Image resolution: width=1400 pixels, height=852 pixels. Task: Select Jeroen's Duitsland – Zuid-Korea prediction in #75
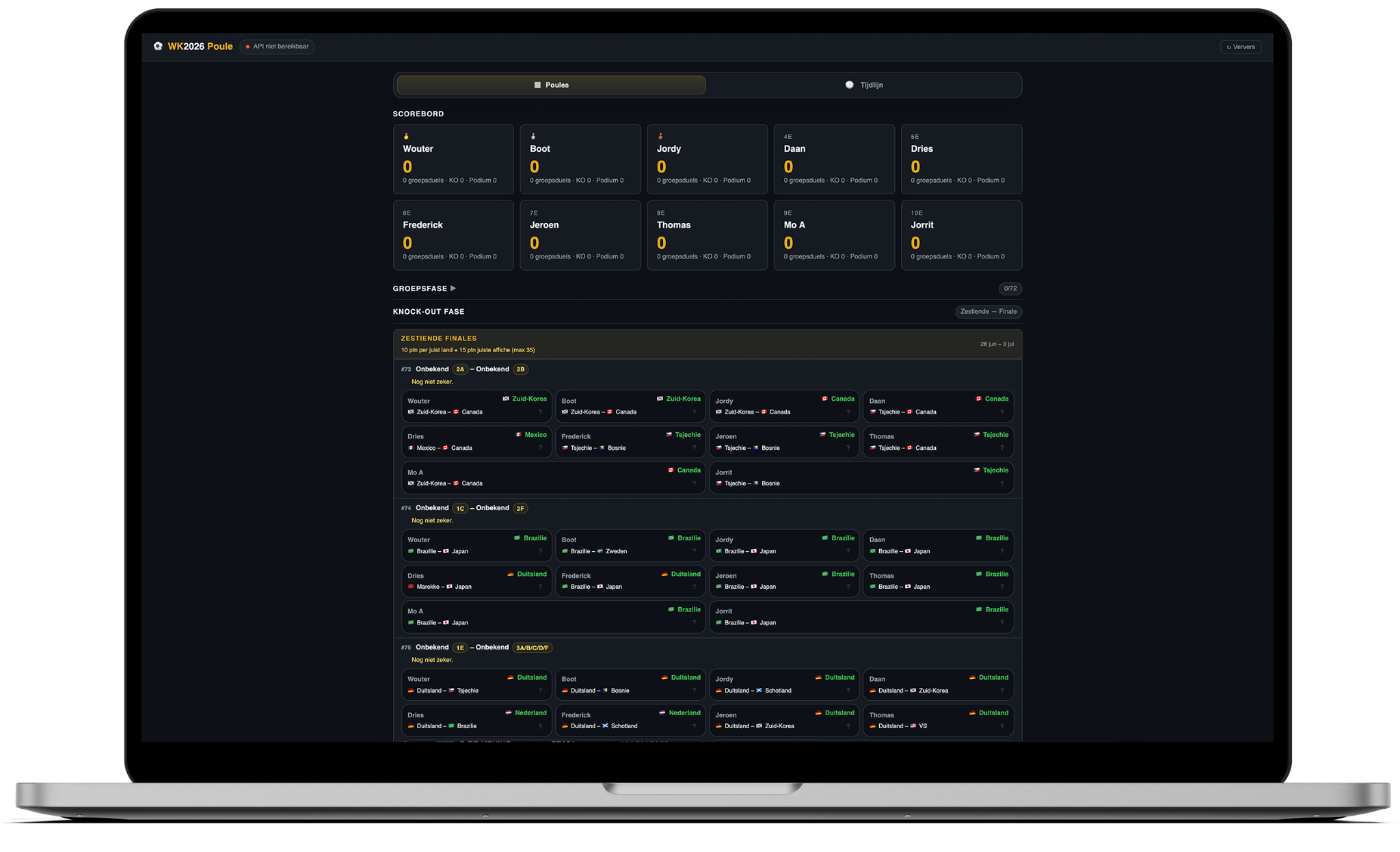[755, 726]
